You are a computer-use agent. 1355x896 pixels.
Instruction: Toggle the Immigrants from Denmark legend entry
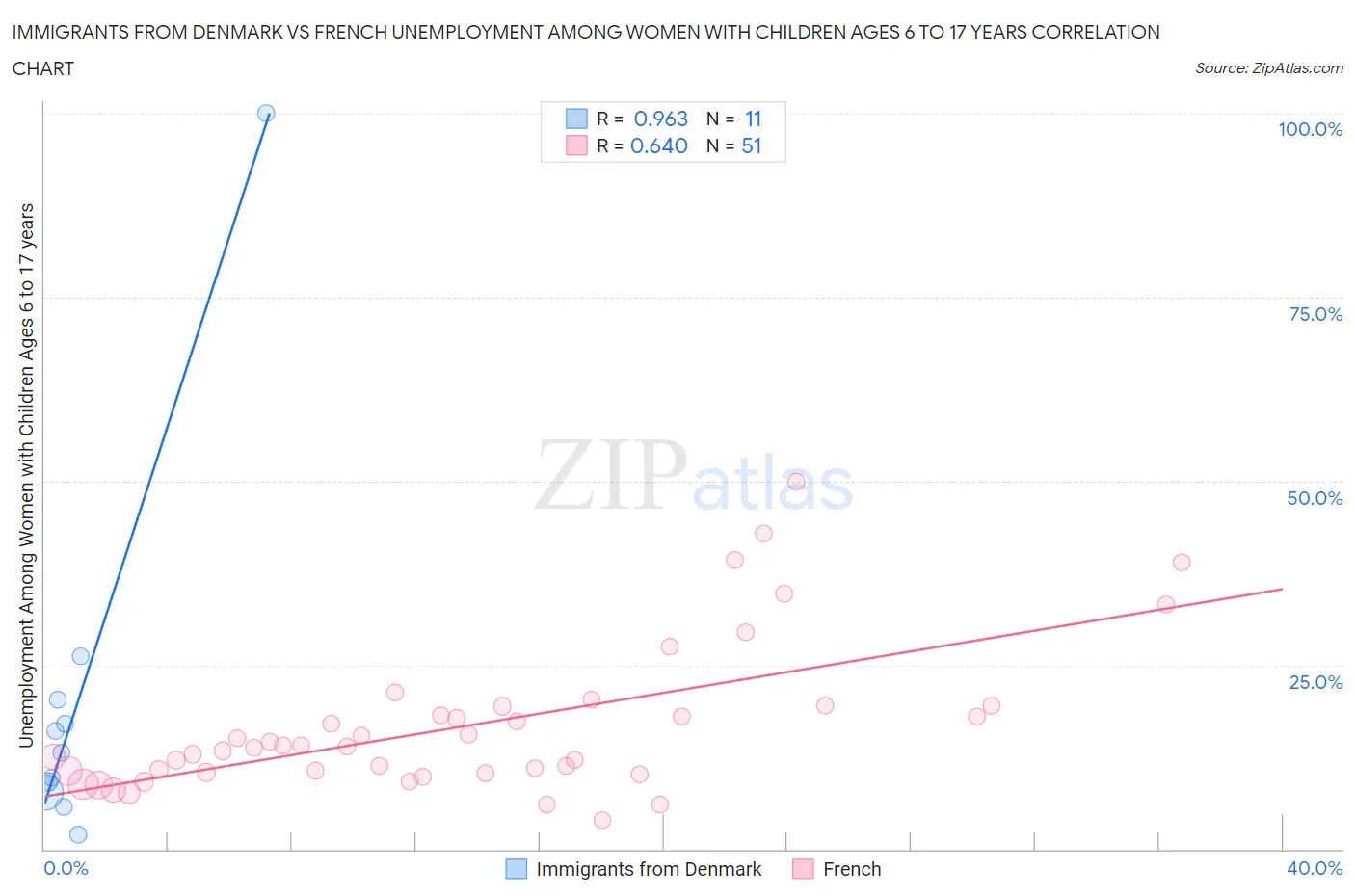click(634, 869)
